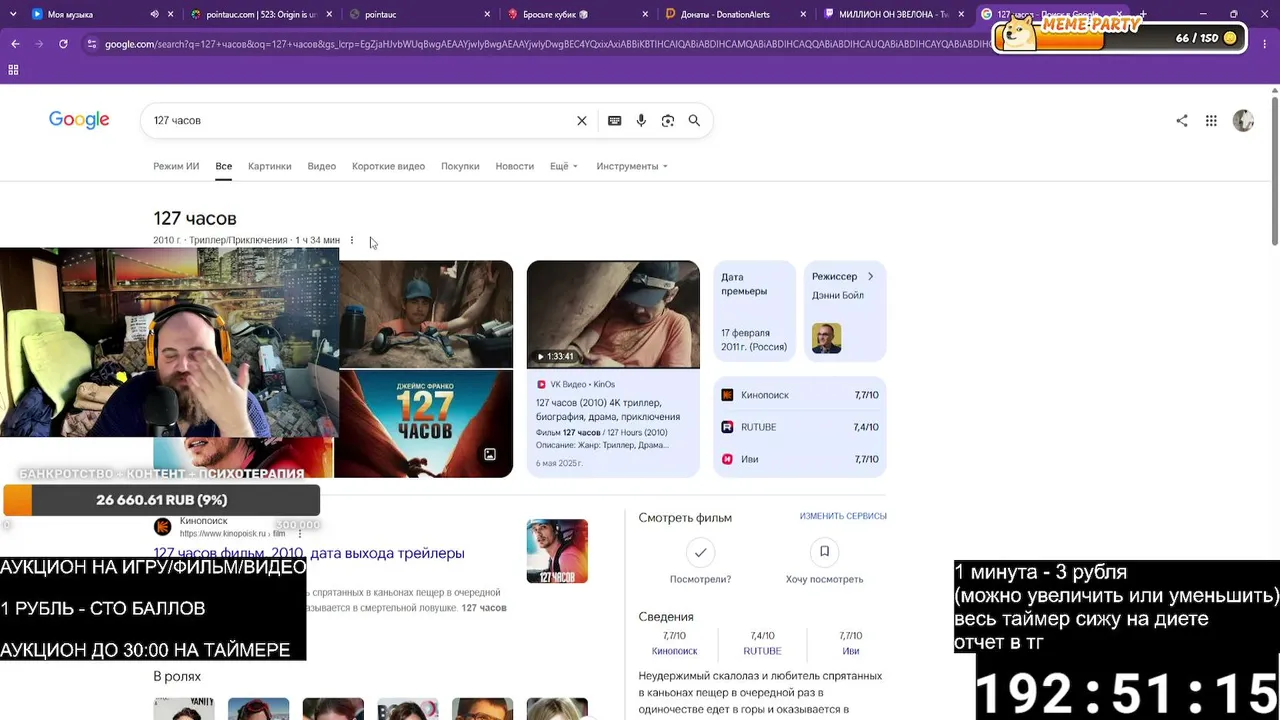Click director Дэнни Бойл's photo

point(826,338)
